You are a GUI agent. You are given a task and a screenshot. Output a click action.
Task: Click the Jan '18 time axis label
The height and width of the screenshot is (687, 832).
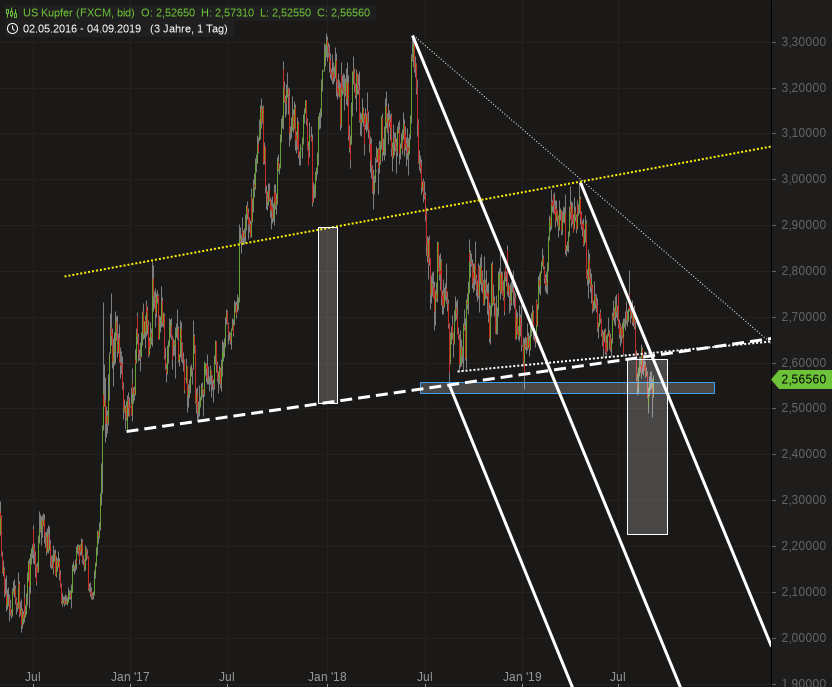(327, 677)
